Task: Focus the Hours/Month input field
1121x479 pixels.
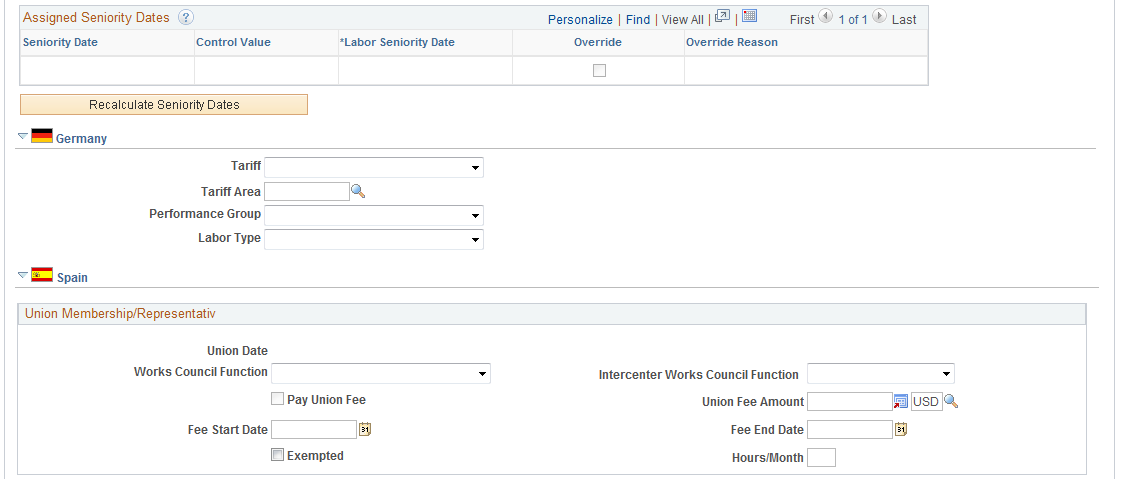Action: [821, 458]
